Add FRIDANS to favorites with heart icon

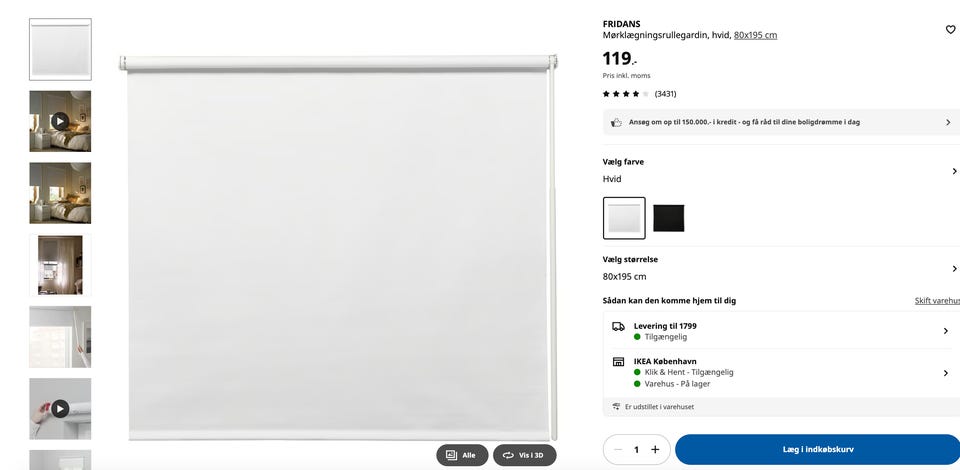pyautogui.click(x=950, y=29)
